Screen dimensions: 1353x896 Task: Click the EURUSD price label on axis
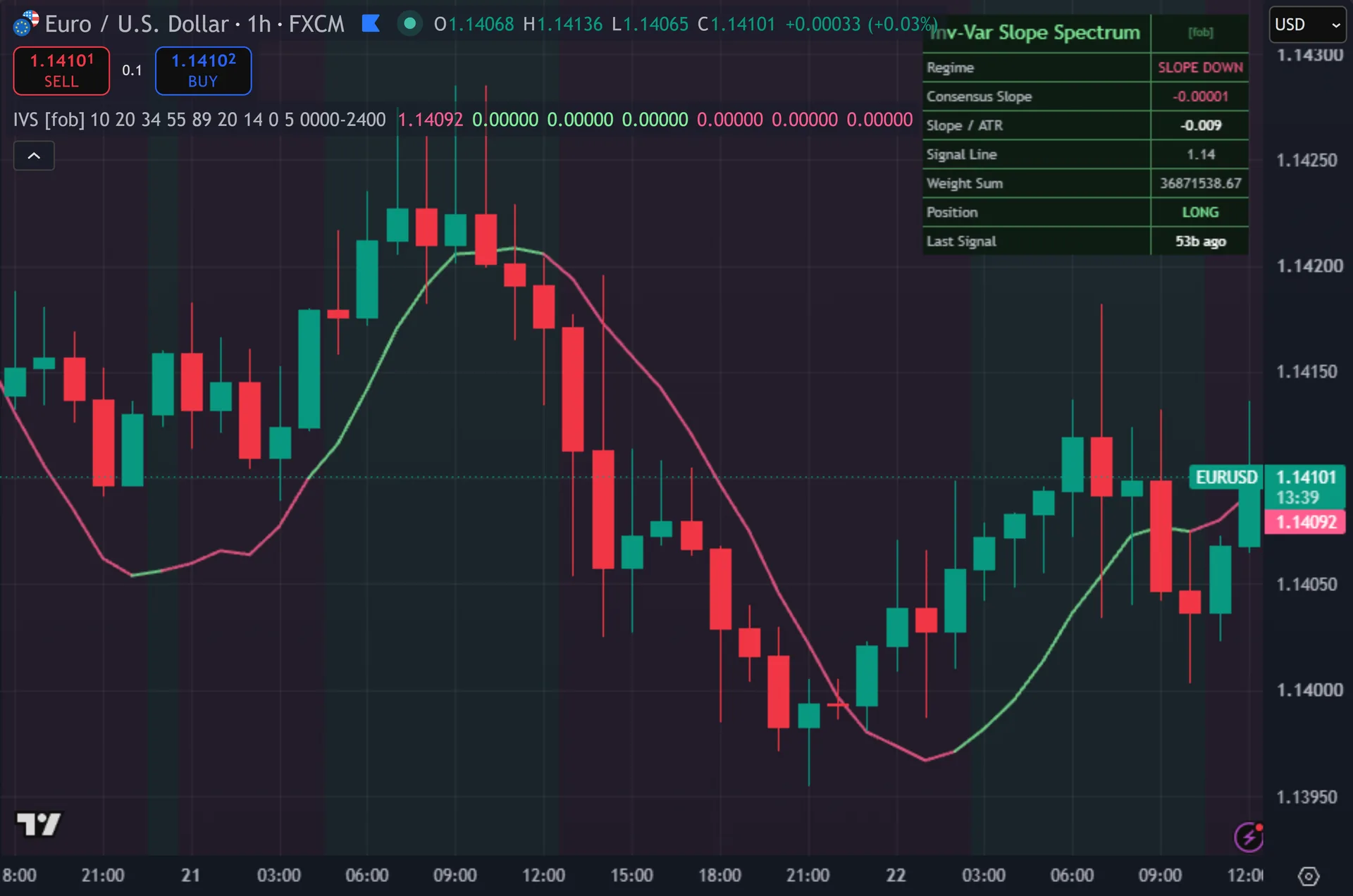tap(1226, 477)
